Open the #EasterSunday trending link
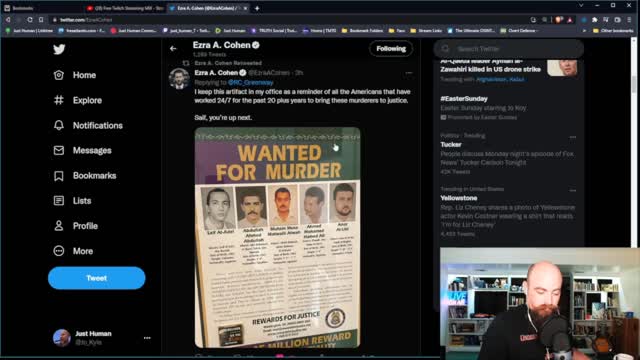This screenshot has height=360, width=640. [464, 99]
